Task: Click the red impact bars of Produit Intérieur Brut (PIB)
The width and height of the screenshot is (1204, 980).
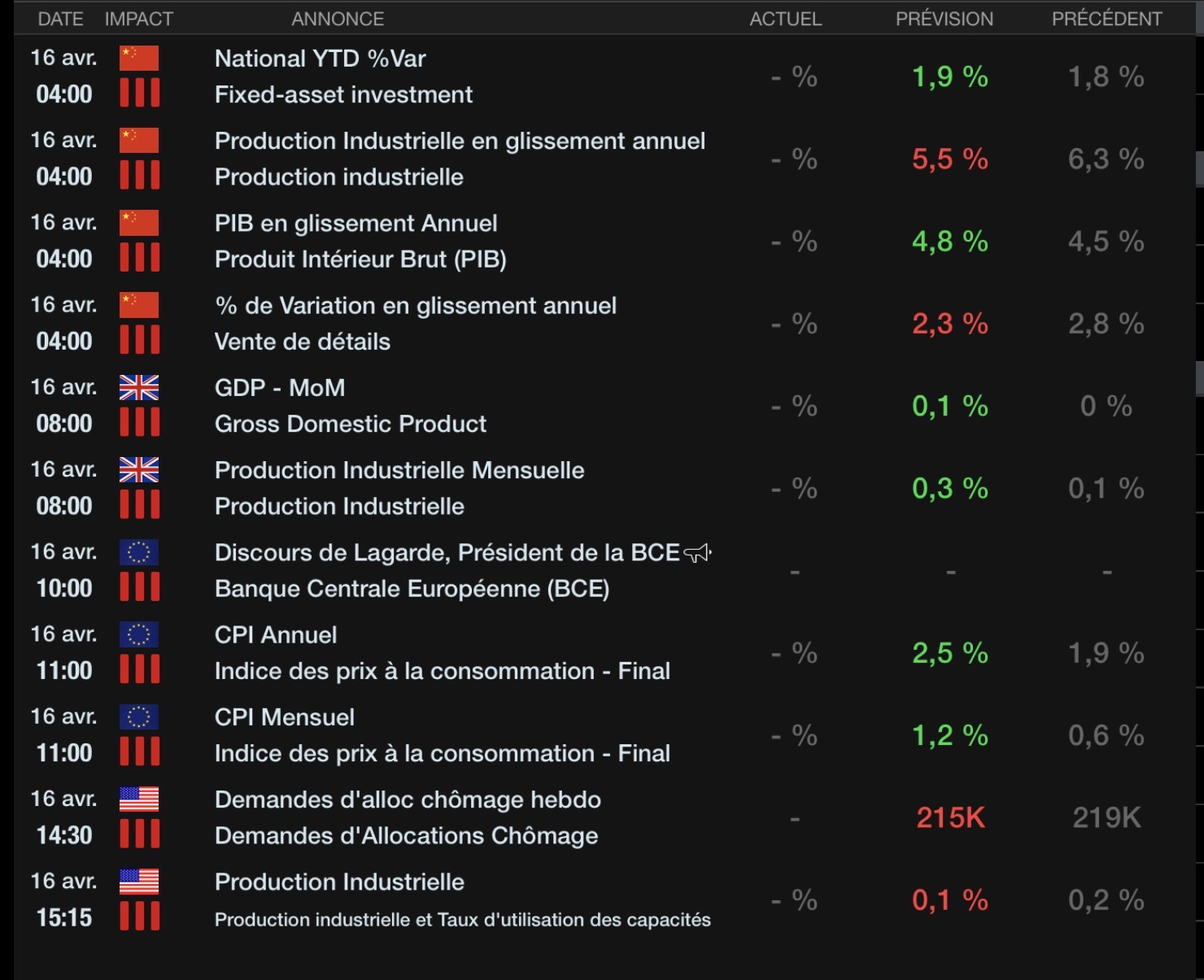Action: point(140,257)
